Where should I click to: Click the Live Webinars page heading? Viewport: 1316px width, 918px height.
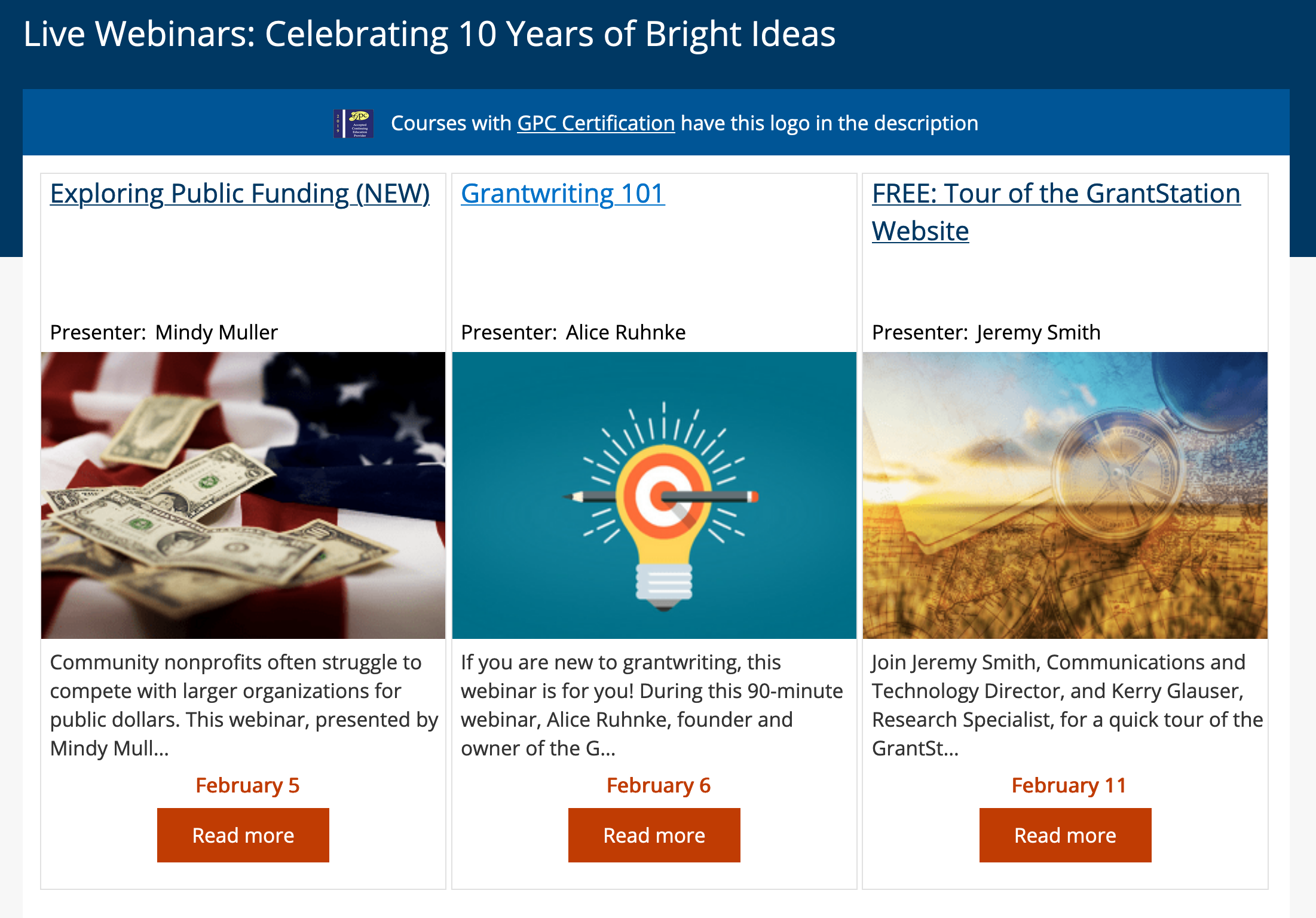pos(429,34)
